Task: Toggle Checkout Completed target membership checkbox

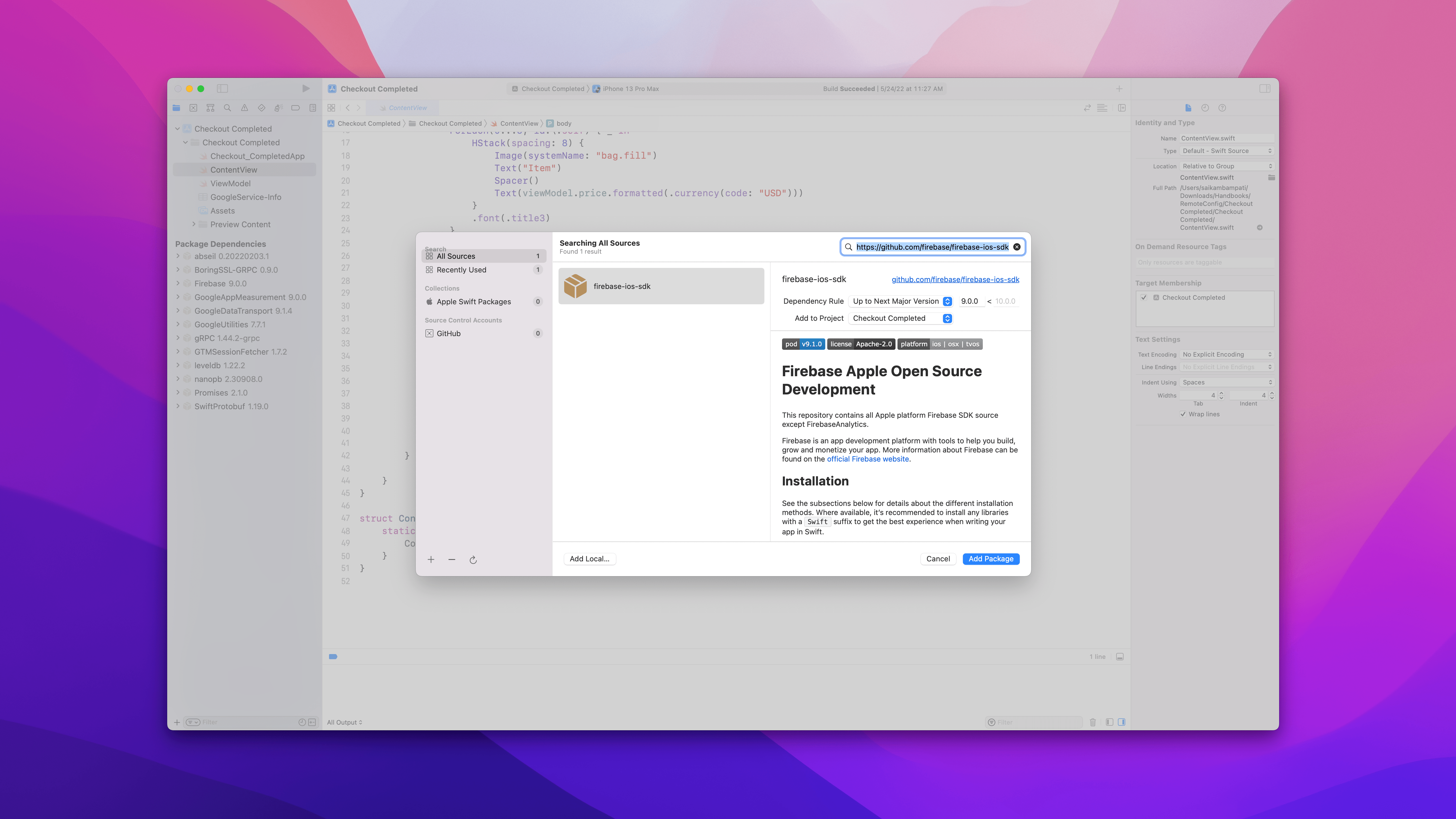Action: (x=1144, y=297)
